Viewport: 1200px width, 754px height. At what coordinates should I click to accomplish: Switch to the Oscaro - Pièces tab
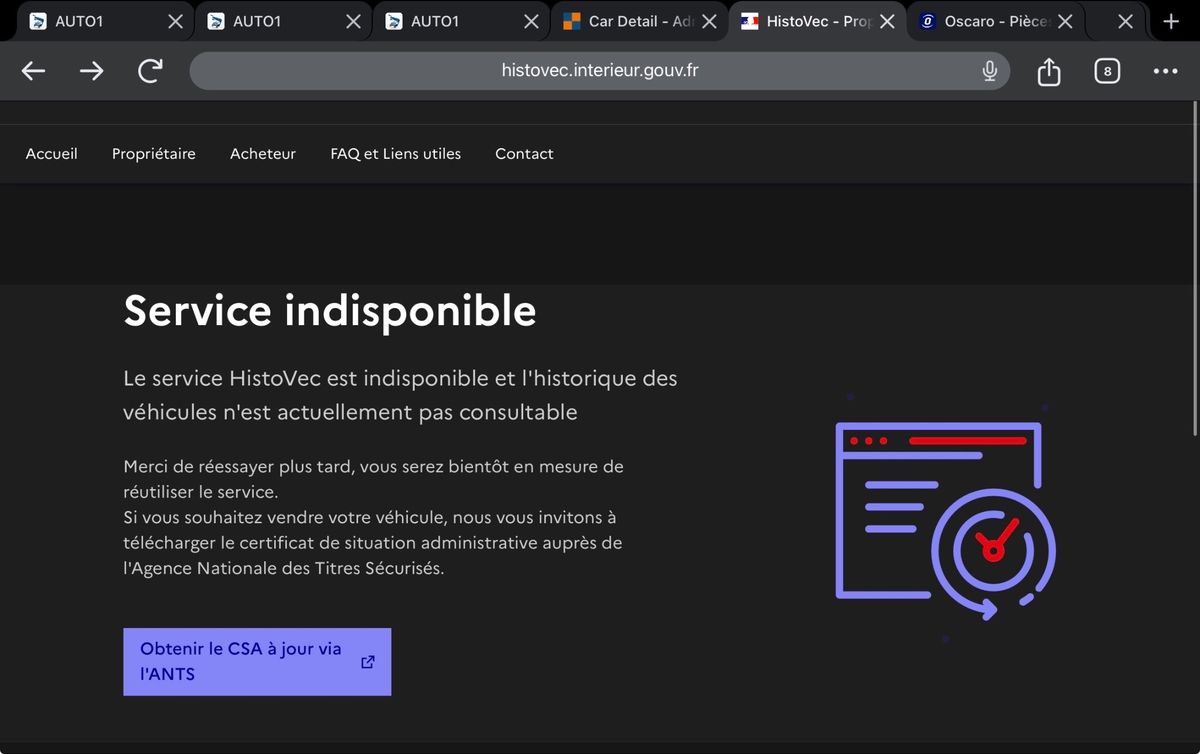[990, 21]
